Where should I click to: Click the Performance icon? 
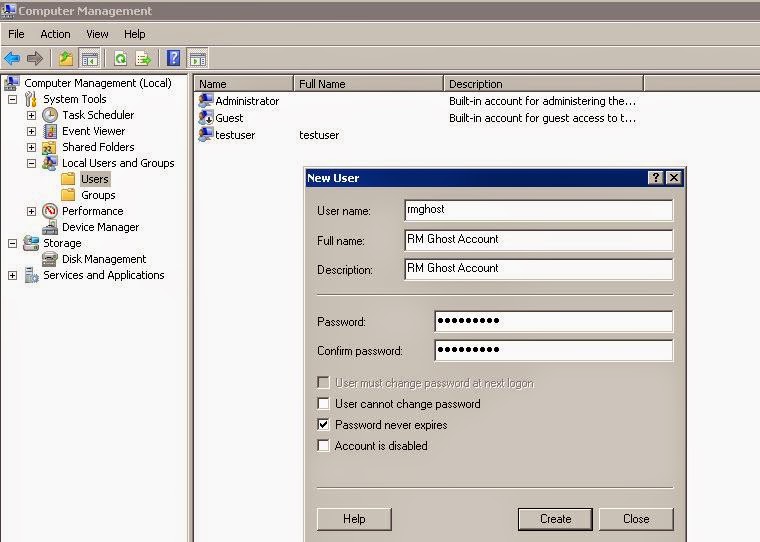coord(50,211)
